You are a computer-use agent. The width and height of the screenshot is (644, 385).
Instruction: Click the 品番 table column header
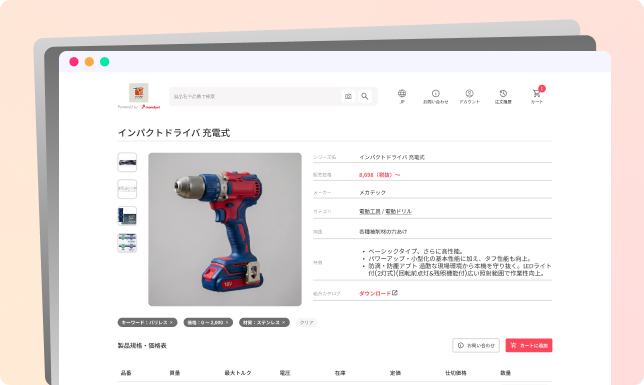126,373
